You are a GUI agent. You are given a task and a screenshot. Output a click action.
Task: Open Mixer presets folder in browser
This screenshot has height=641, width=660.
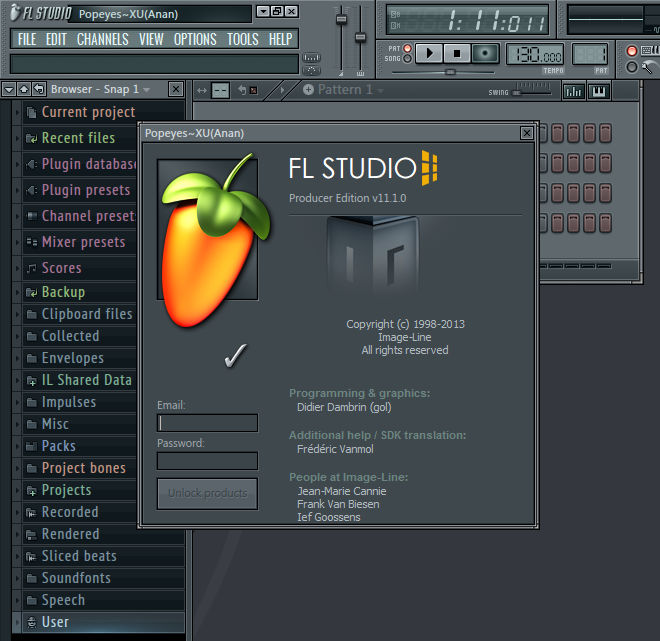click(83, 242)
